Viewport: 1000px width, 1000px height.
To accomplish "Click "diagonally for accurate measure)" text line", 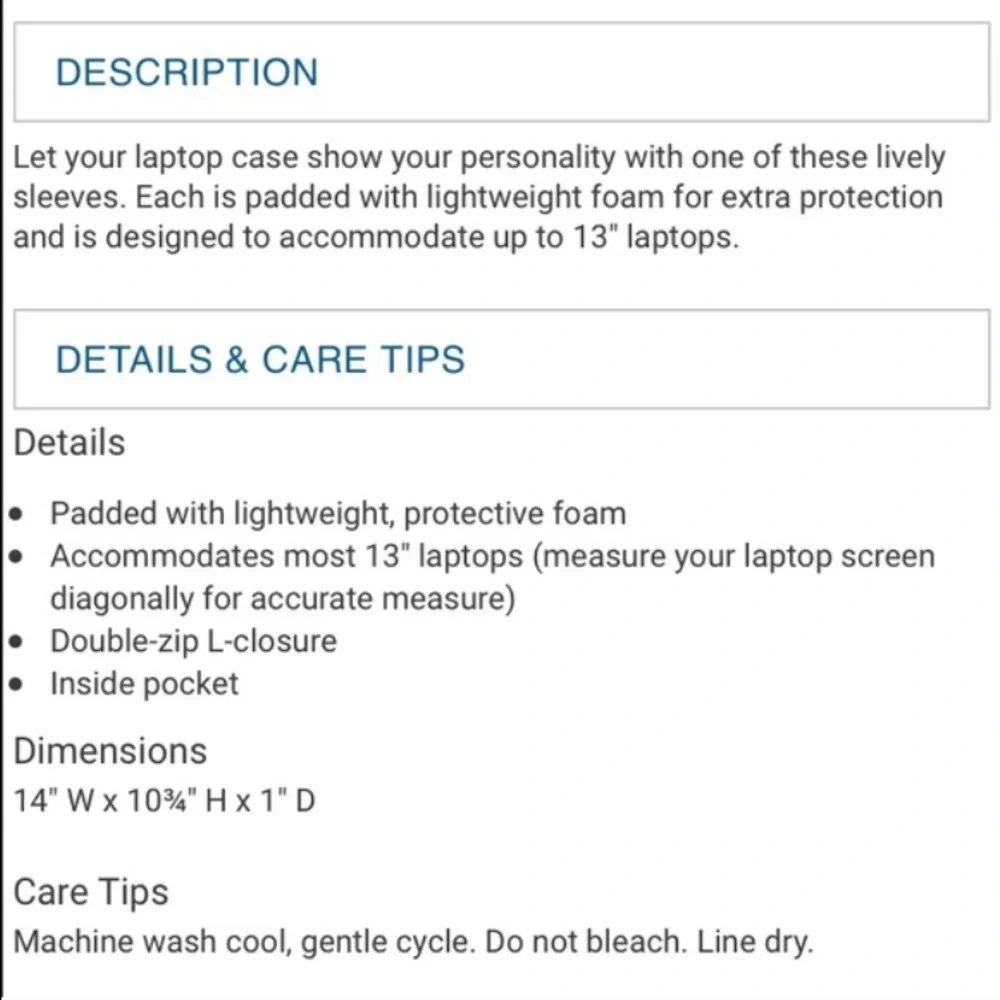I will 282,599.
